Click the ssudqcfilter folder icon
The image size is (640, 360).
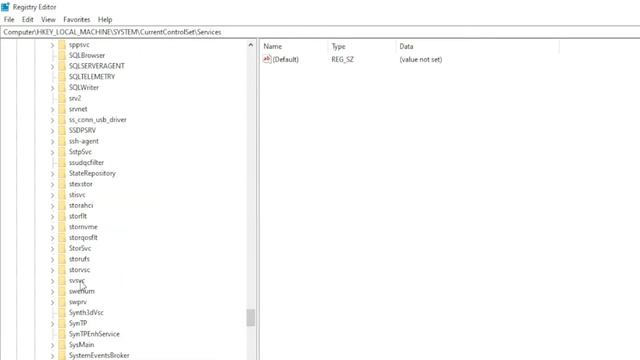click(62, 162)
